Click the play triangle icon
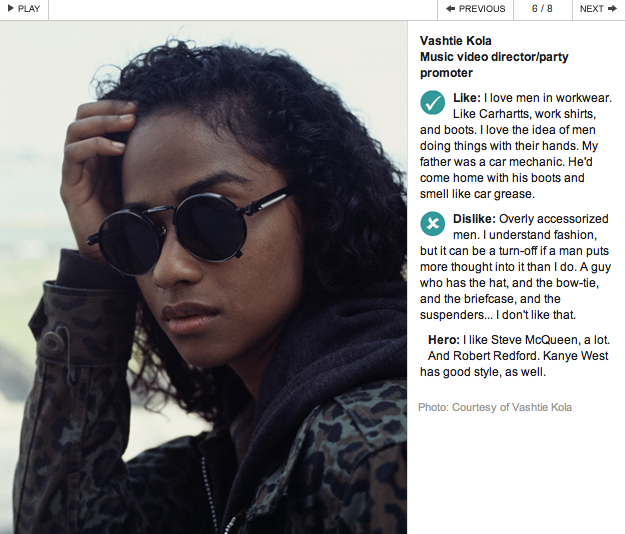The image size is (625, 534). tap(11, 8)
